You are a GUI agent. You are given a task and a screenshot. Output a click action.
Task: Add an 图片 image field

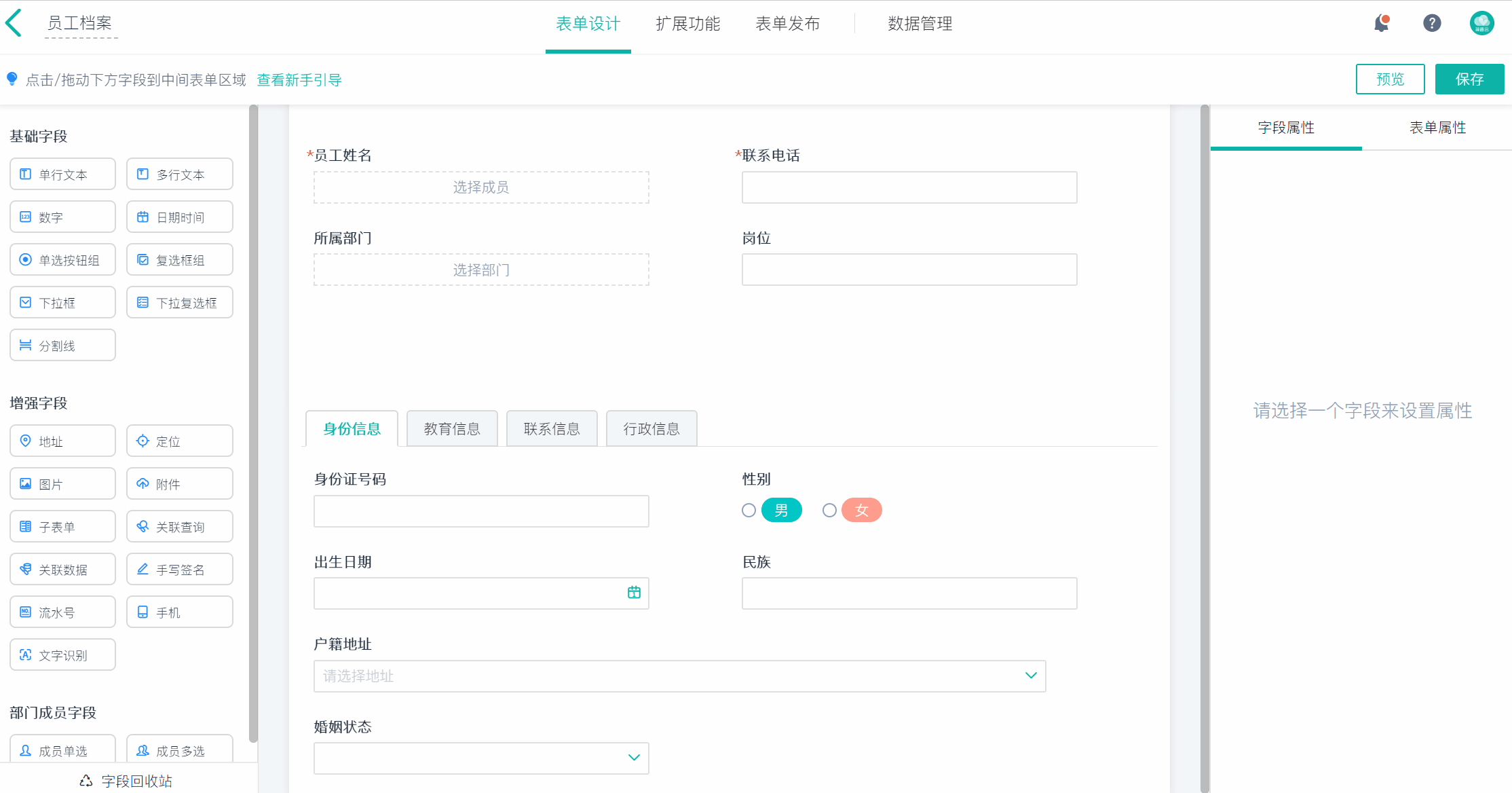click(x=62, y=483)
